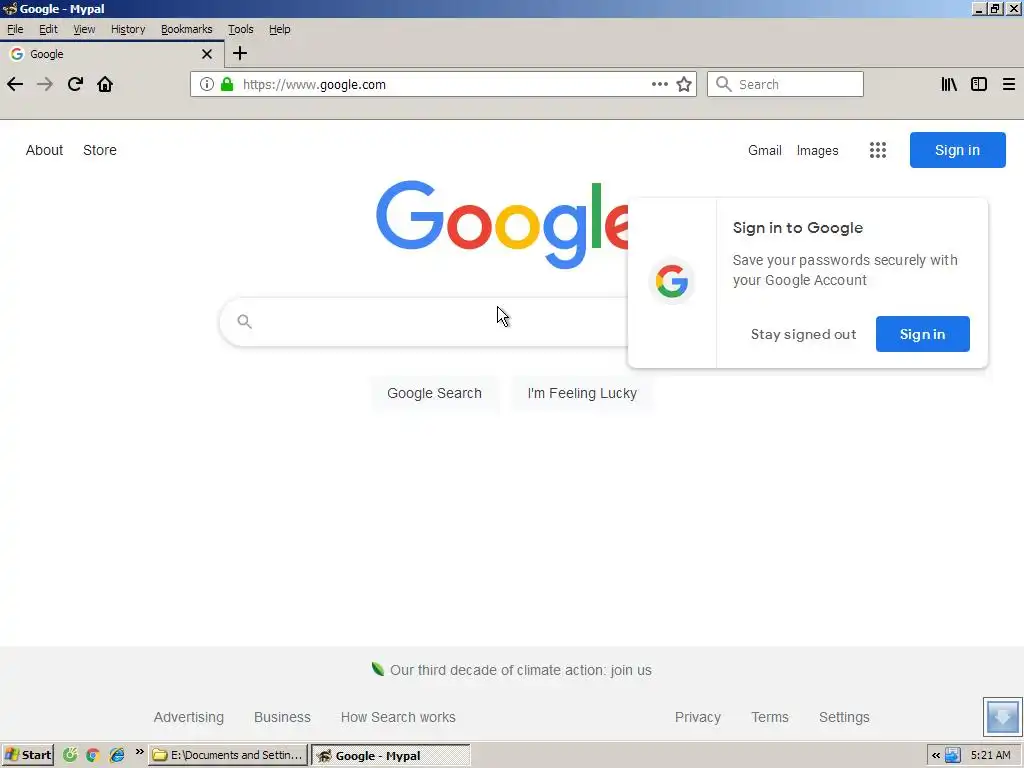Open the Business footer link
Screen dimensions: 1024x768
tap(282, 717)
